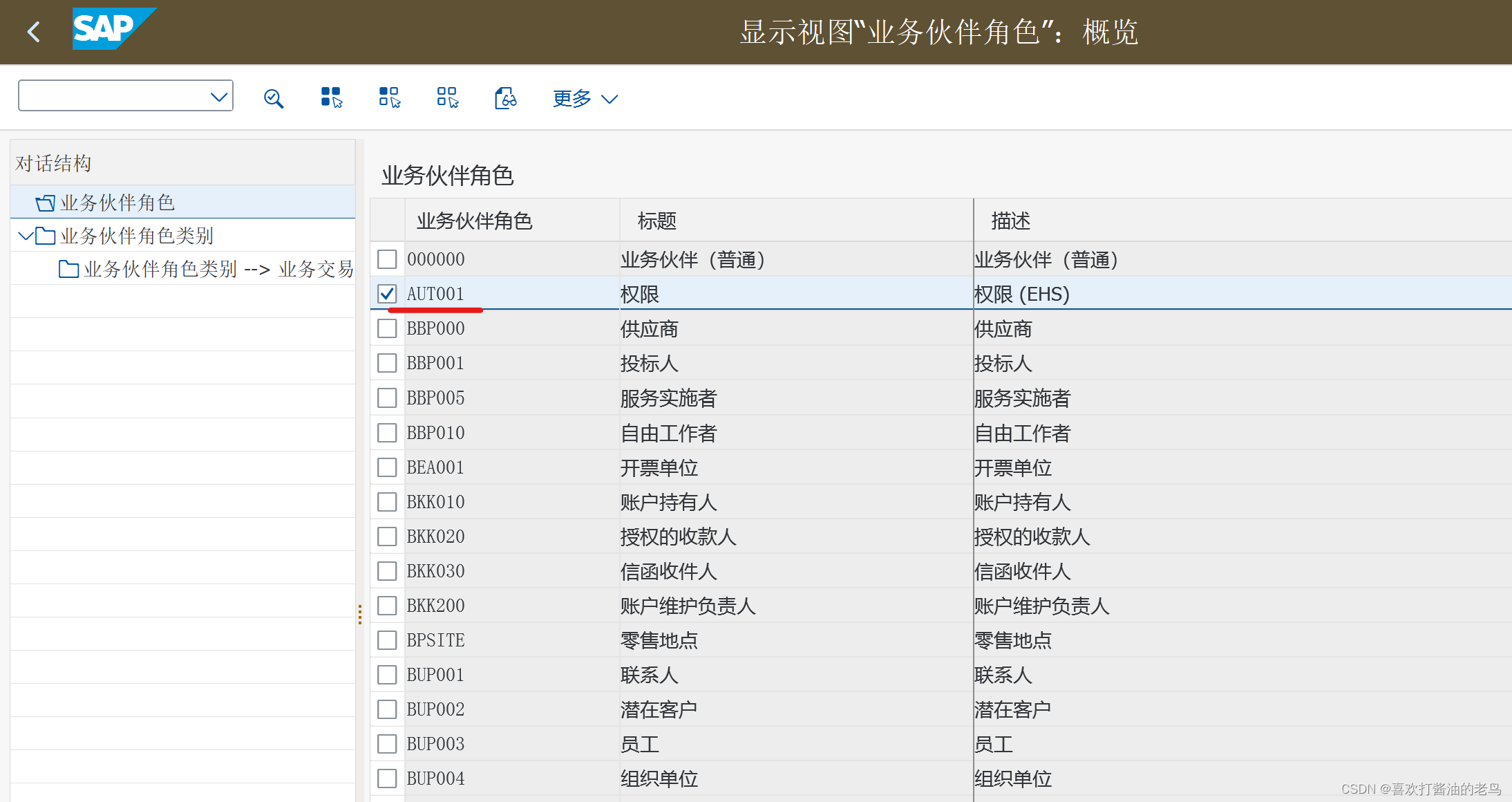Select the 业务伙伴角色 node in dialog structure
1512x802 pixels.
click(x=117, y=202)
